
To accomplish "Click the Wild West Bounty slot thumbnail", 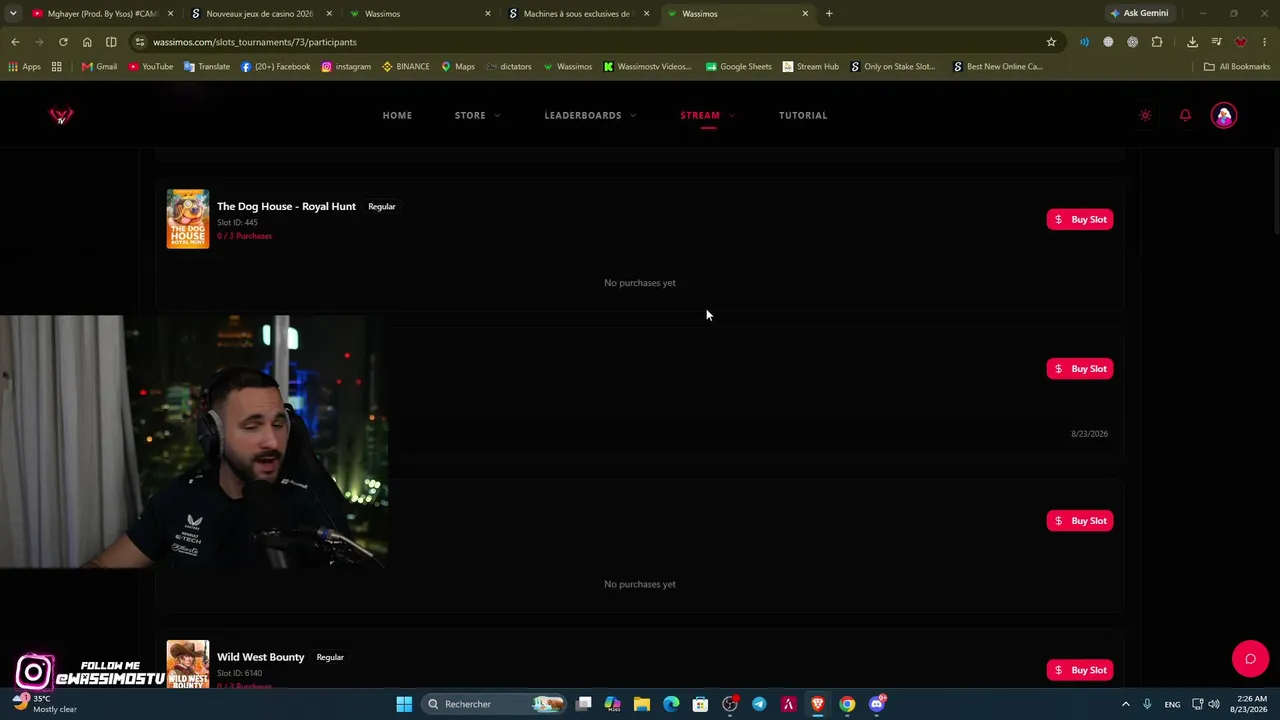I will click(188, 665).
